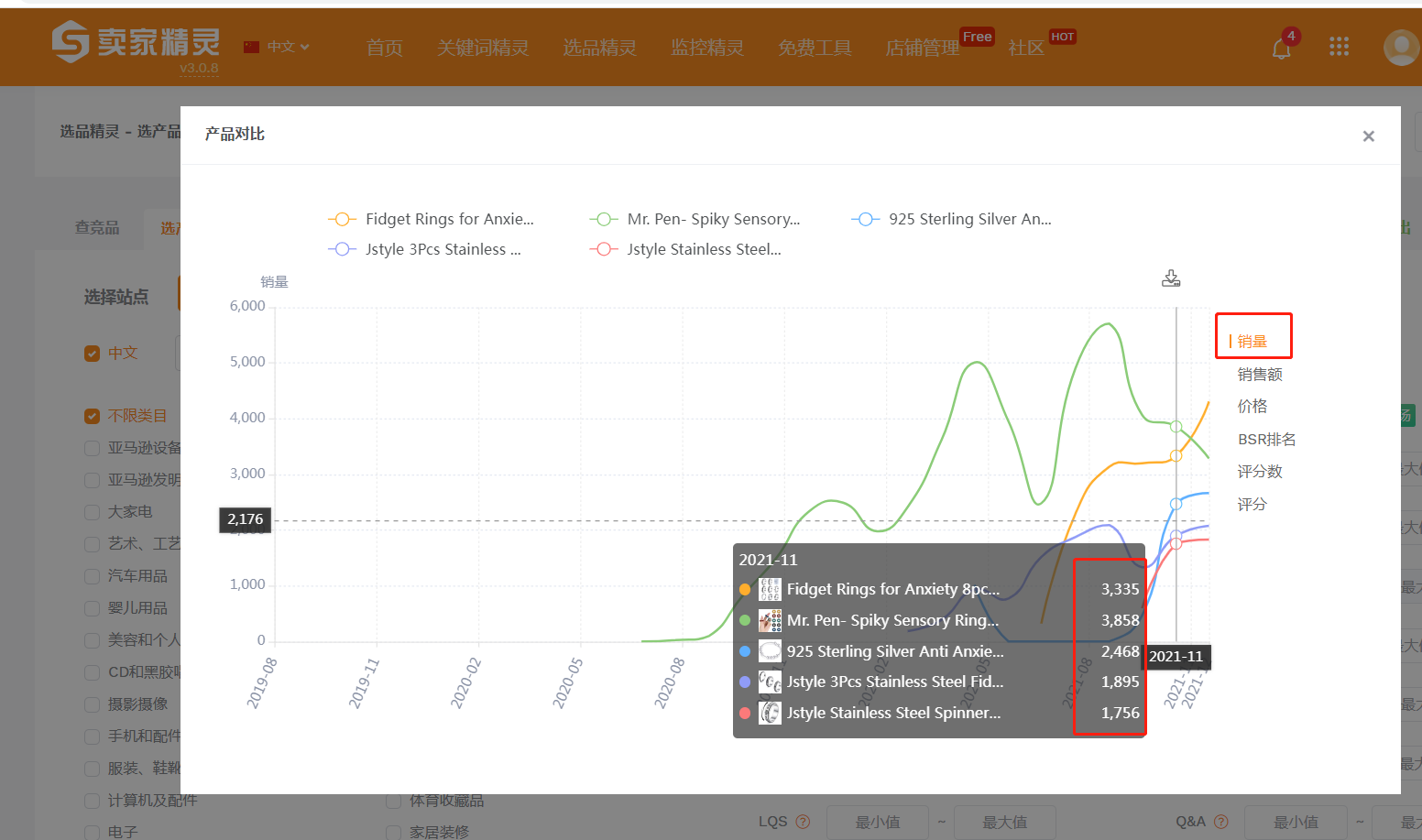The height and width of the screenshot is (840, 1422).
Task: Select the 评分数 chart metric
Action: 1260,472
